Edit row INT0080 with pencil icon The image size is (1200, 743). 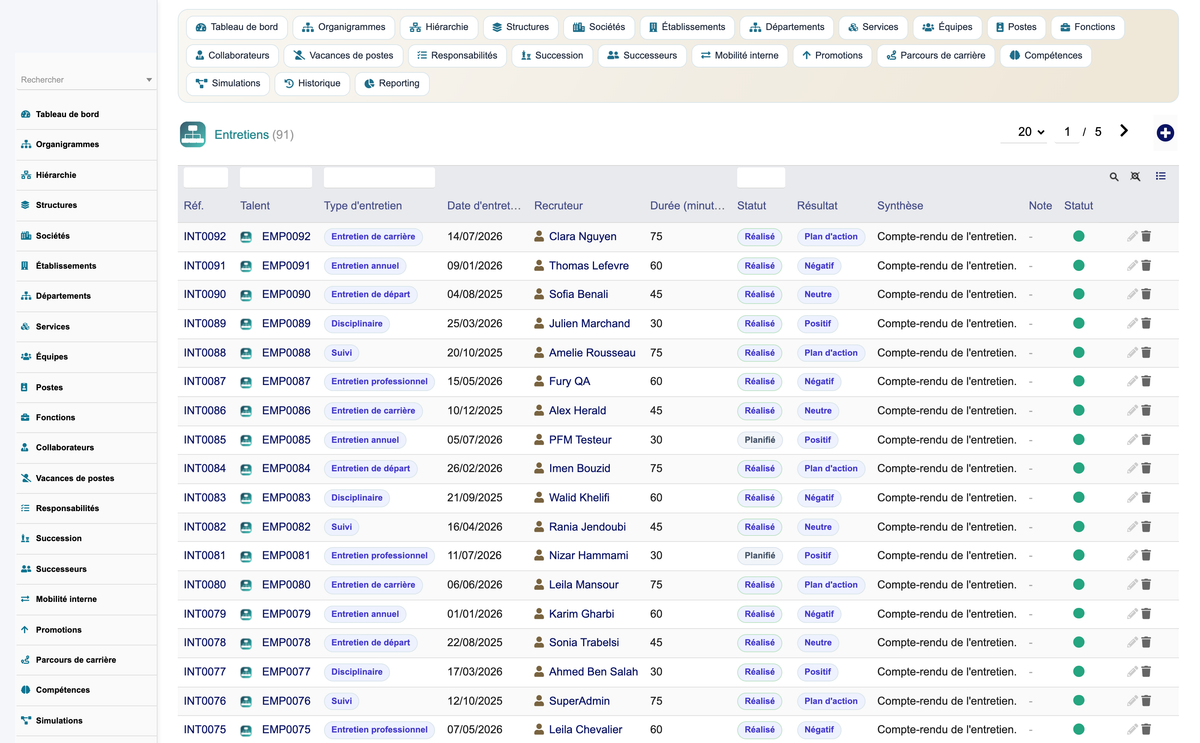coord(1132,585)
